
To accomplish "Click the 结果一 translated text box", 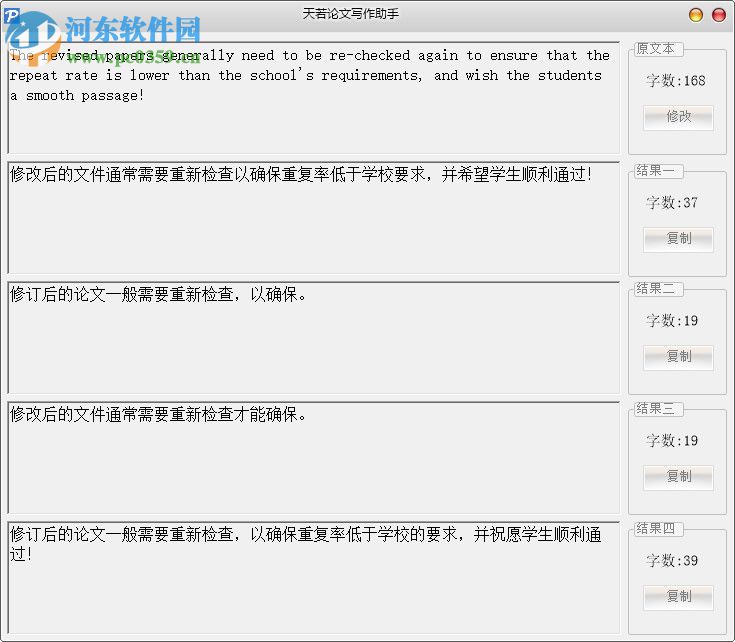I will (x=314, y=217).
